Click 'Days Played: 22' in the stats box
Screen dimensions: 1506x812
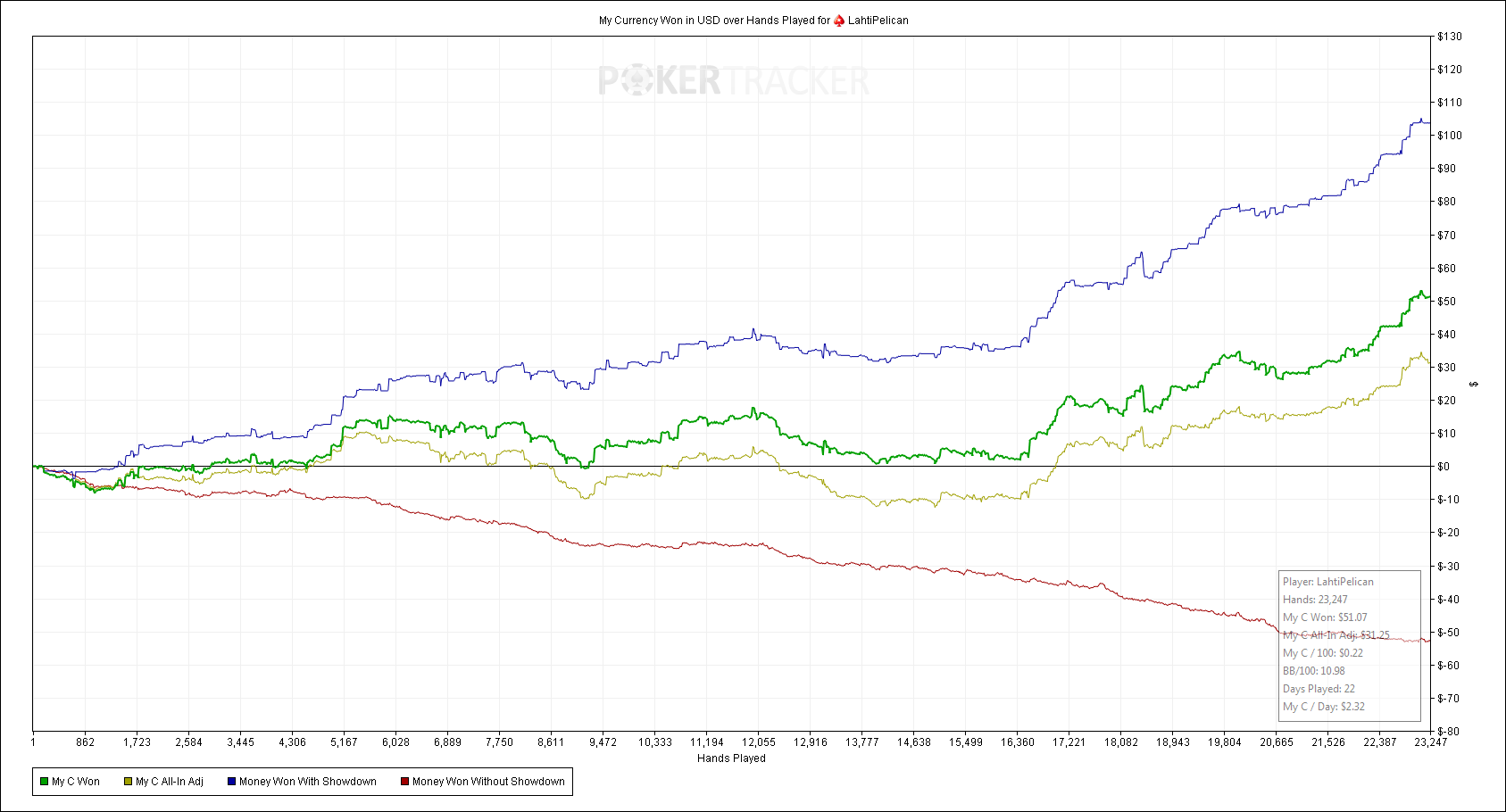(1319, 689)
